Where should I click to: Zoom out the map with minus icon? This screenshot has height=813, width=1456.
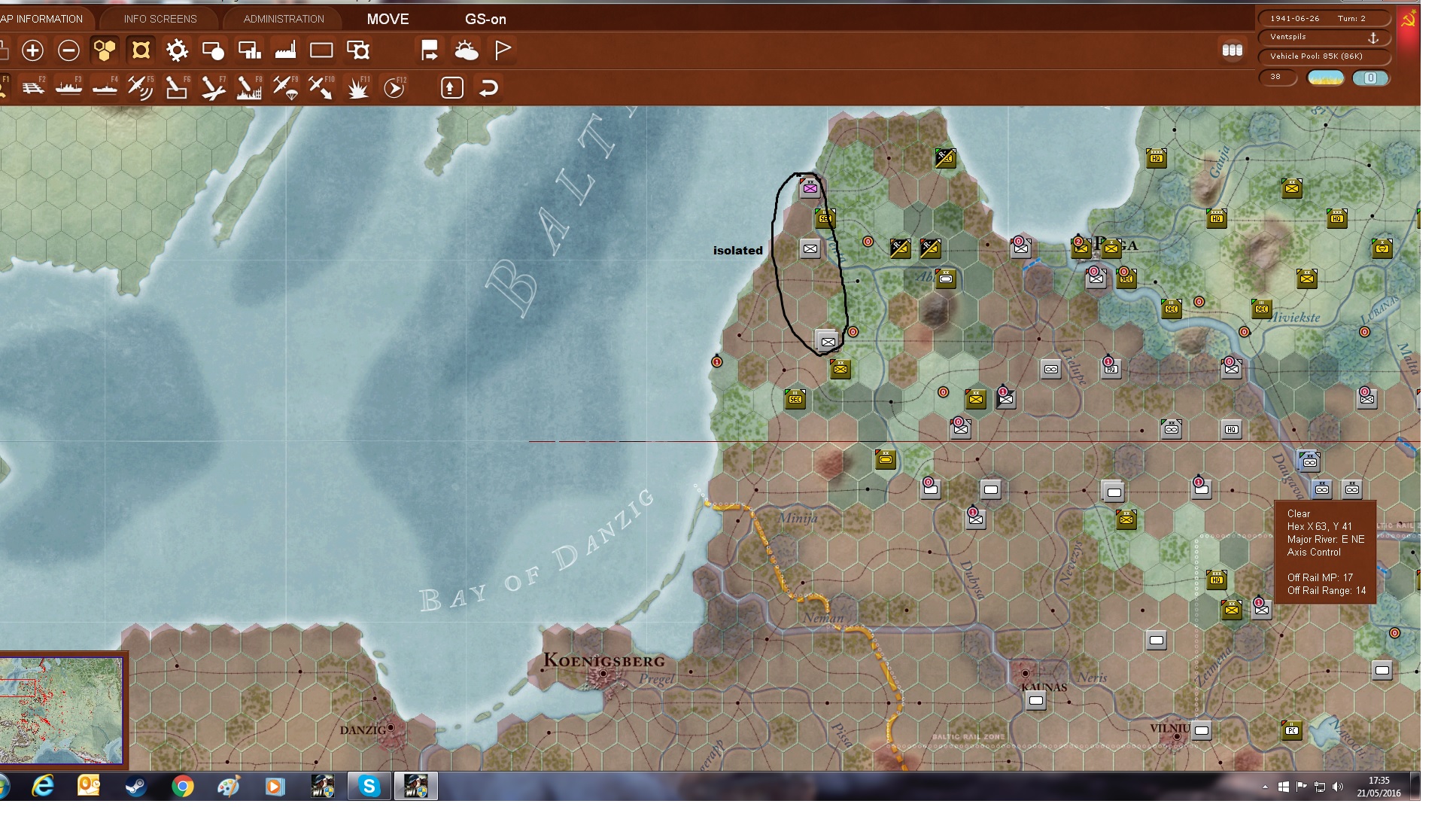tap(68, 50)
